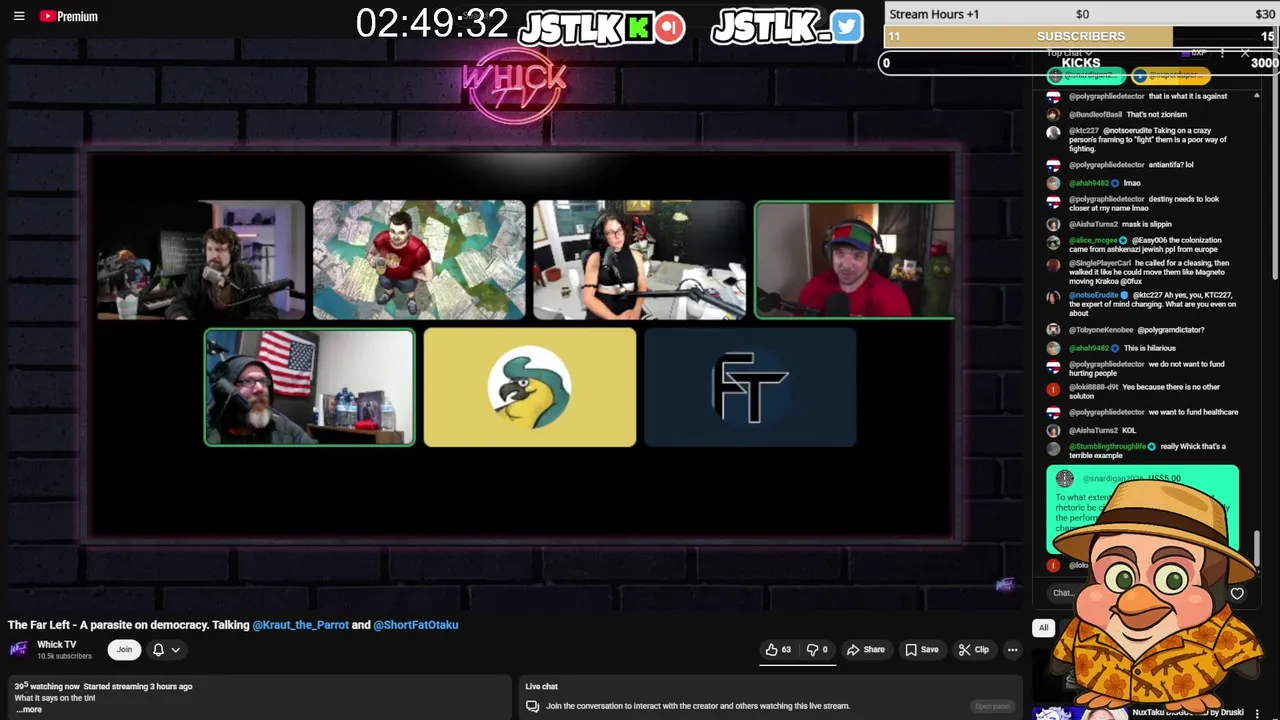Click the Chat message input field

[1063, 593]
